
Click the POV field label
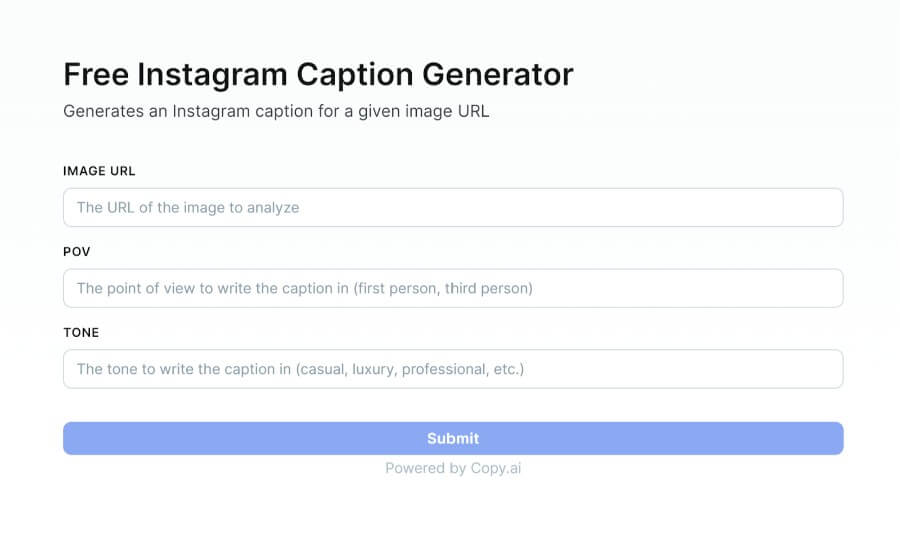(77, 251)
